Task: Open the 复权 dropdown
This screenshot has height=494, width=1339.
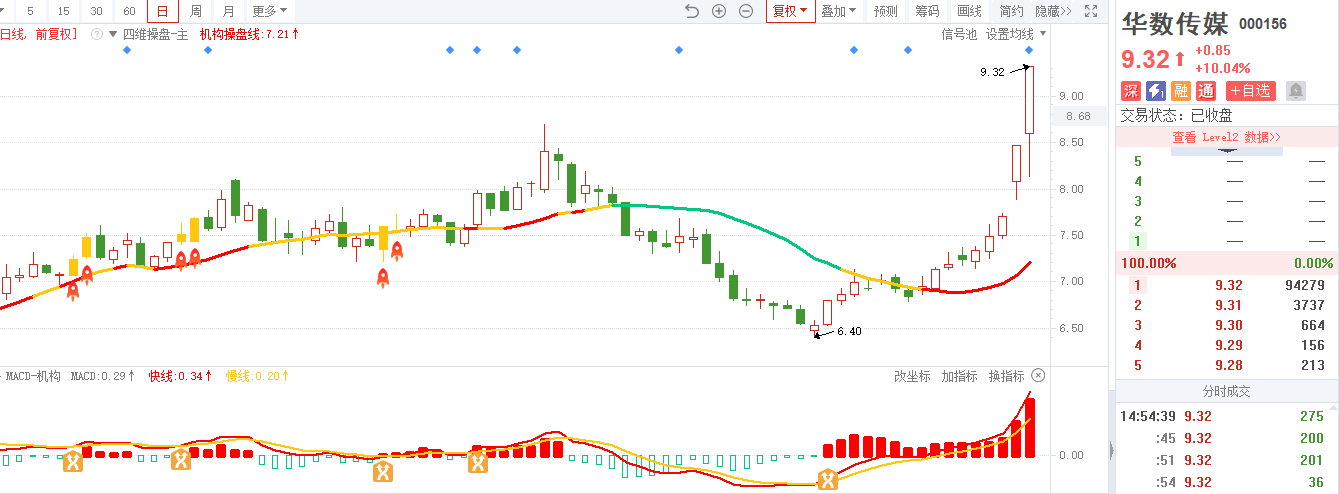Action: click(788, 11)
